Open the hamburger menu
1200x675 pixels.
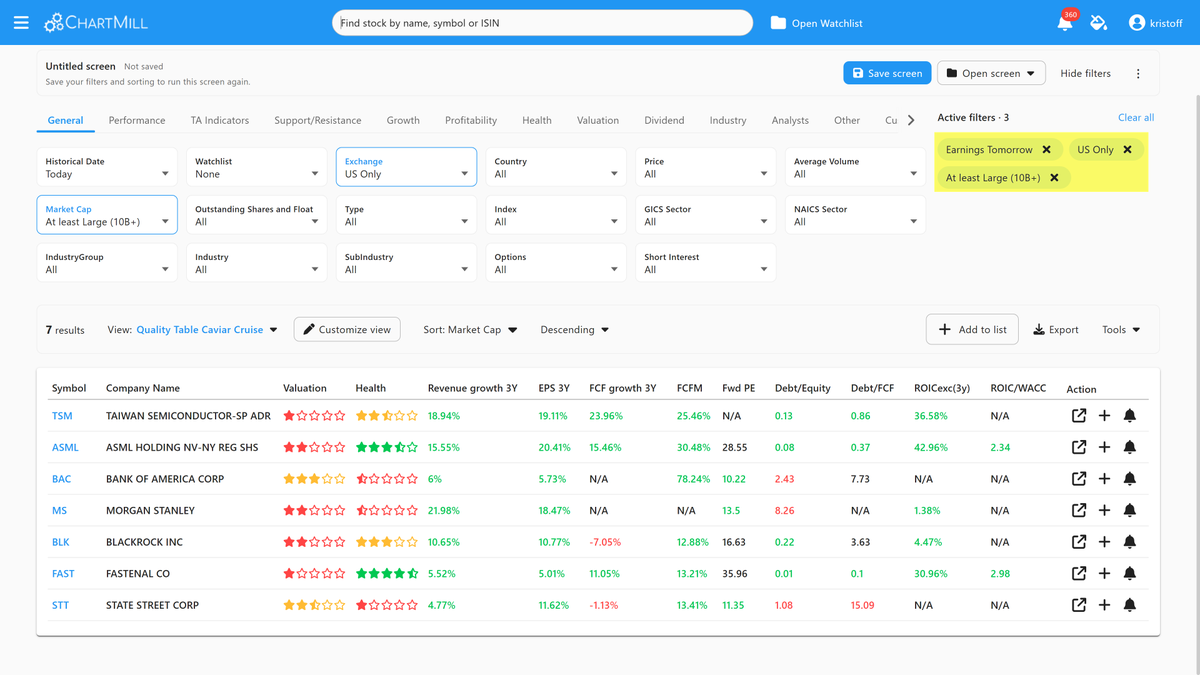click(21, 22)
